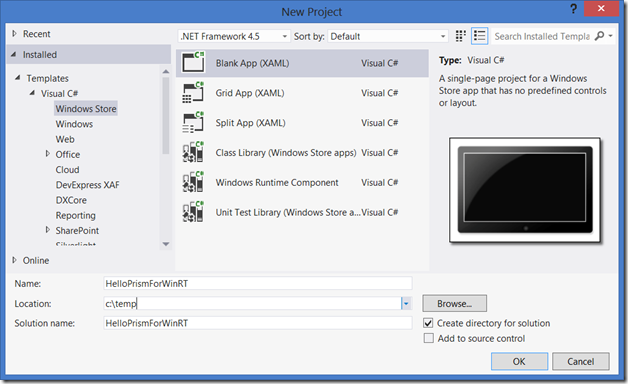Open the dialog help question mark
Image resolution: width=628 pixels, height=384 pixels.
(x=574, y=9)
